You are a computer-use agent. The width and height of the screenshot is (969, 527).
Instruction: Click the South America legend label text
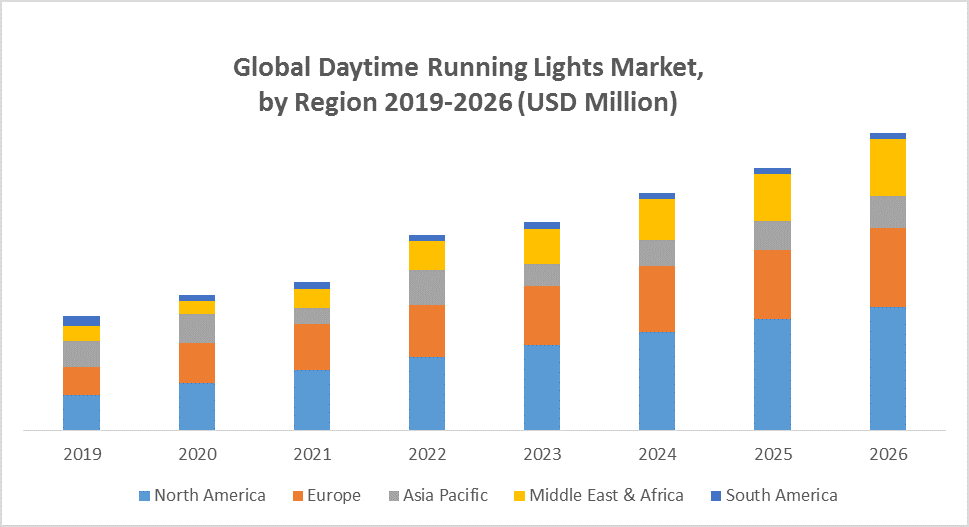[x=781, y=495]
